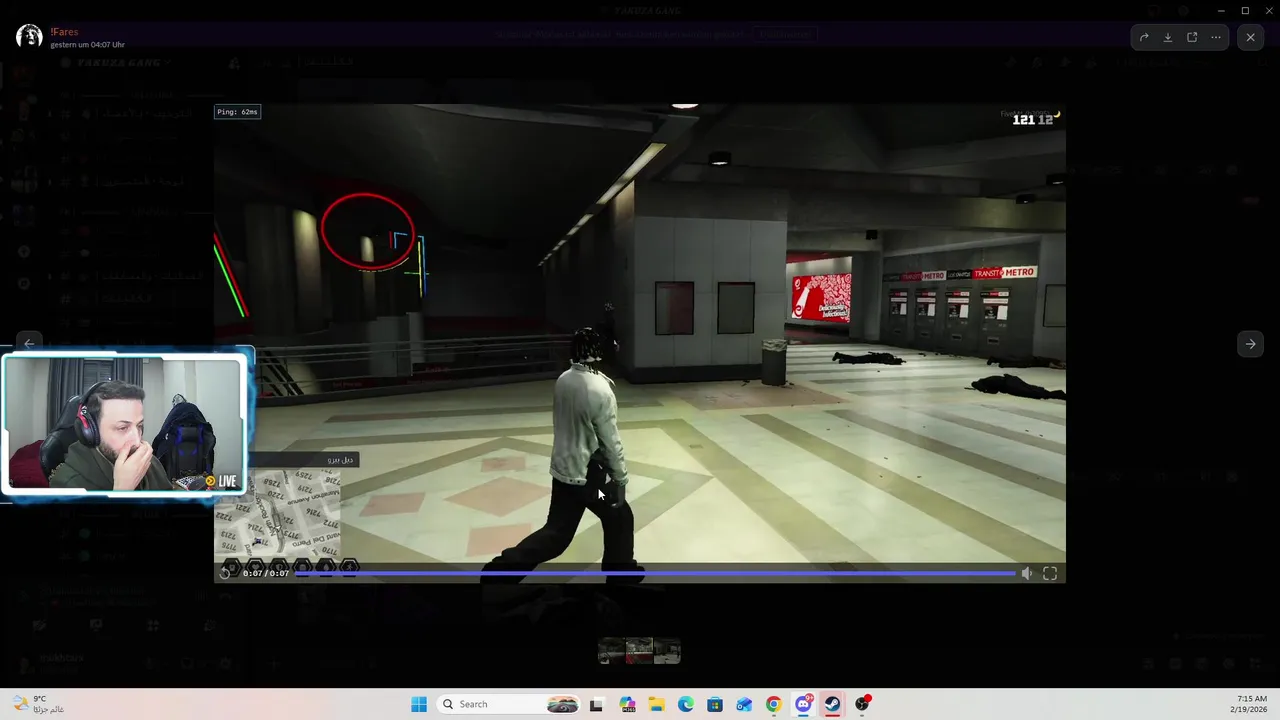
Task: Toggle fullscreen on the video player
Action: pyautogui.click(x=1050, y=573)
